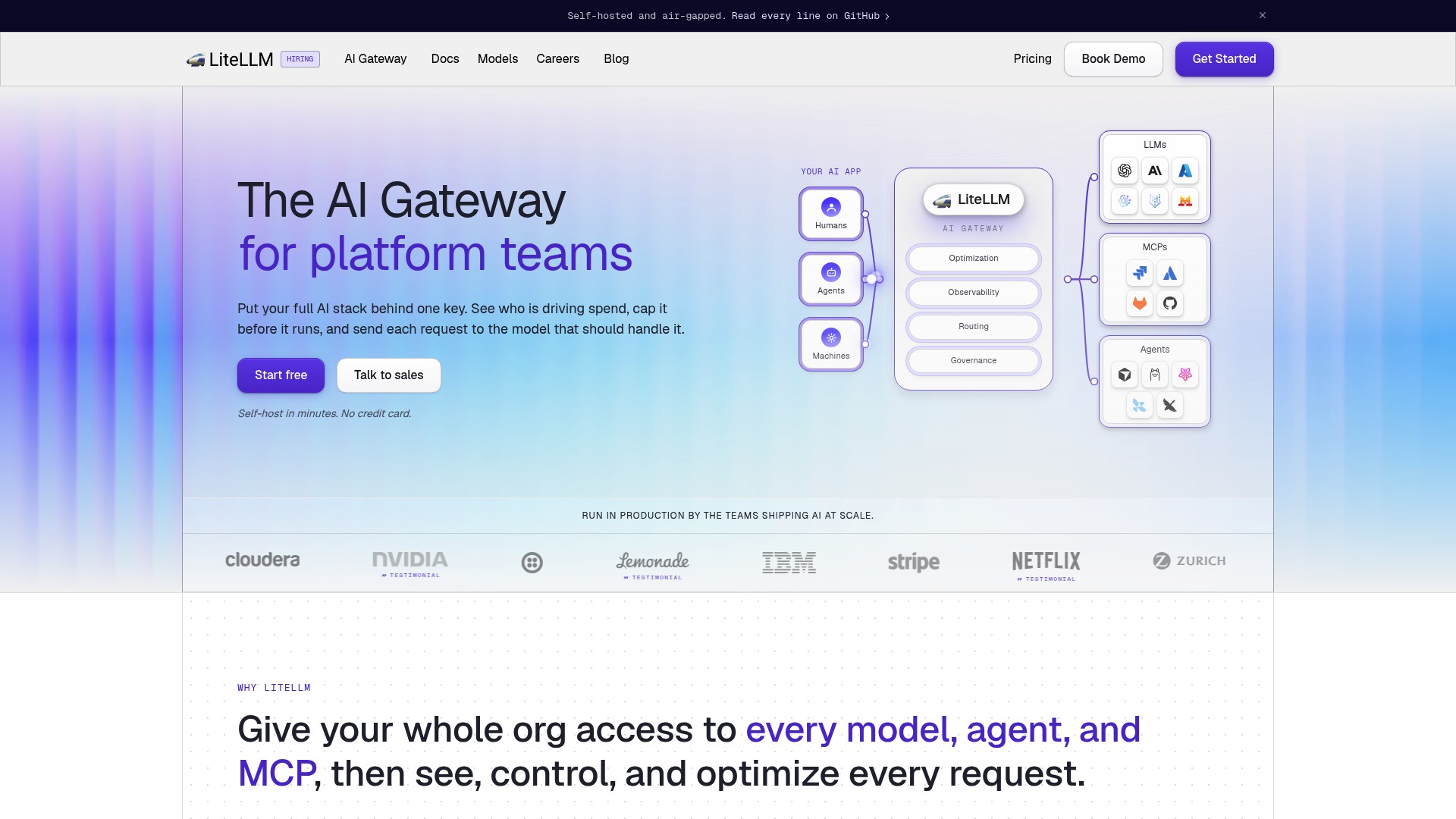Click the GitLab fox logo in MCPs
Screen dimensions: 1456x819
[x=1140, y=303]
